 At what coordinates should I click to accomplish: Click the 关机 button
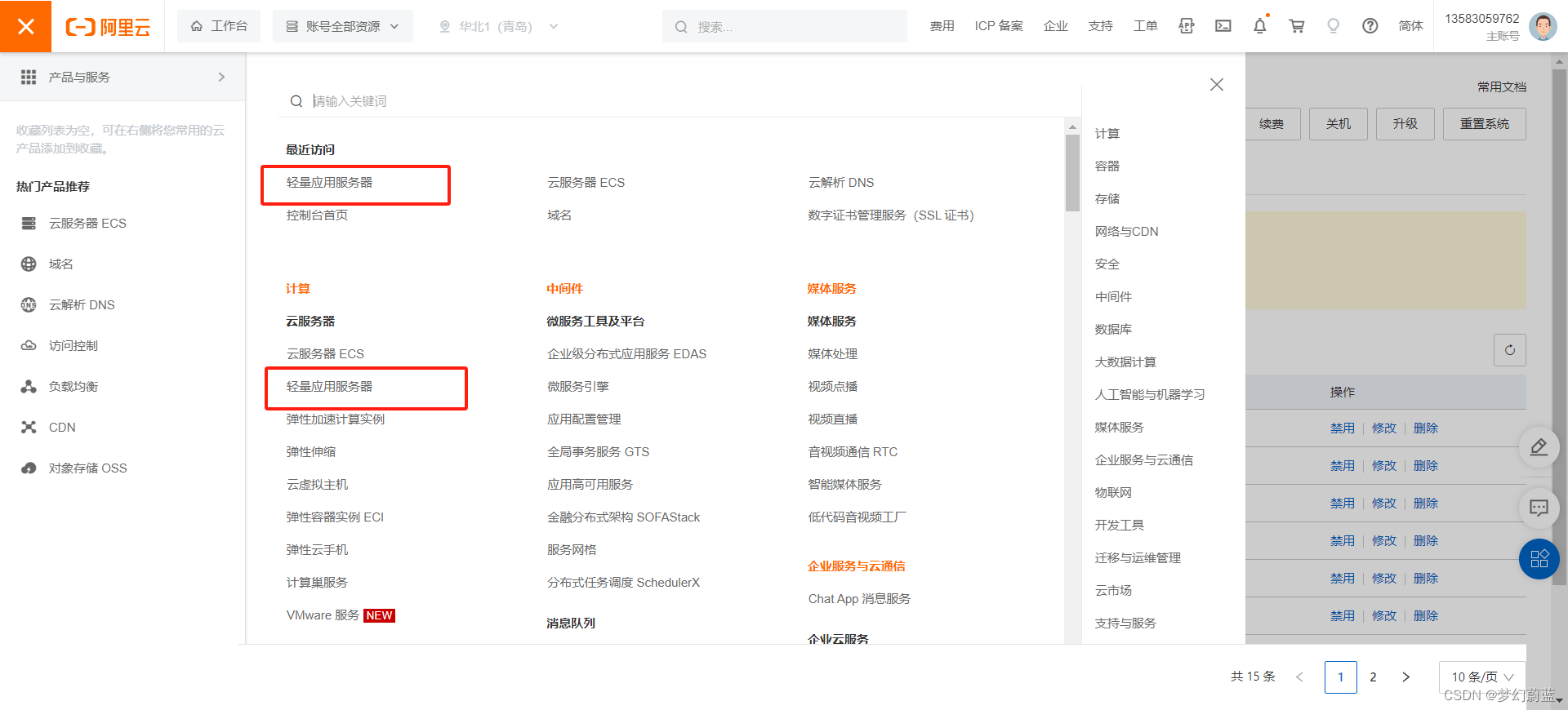[x=1339, y=124]
